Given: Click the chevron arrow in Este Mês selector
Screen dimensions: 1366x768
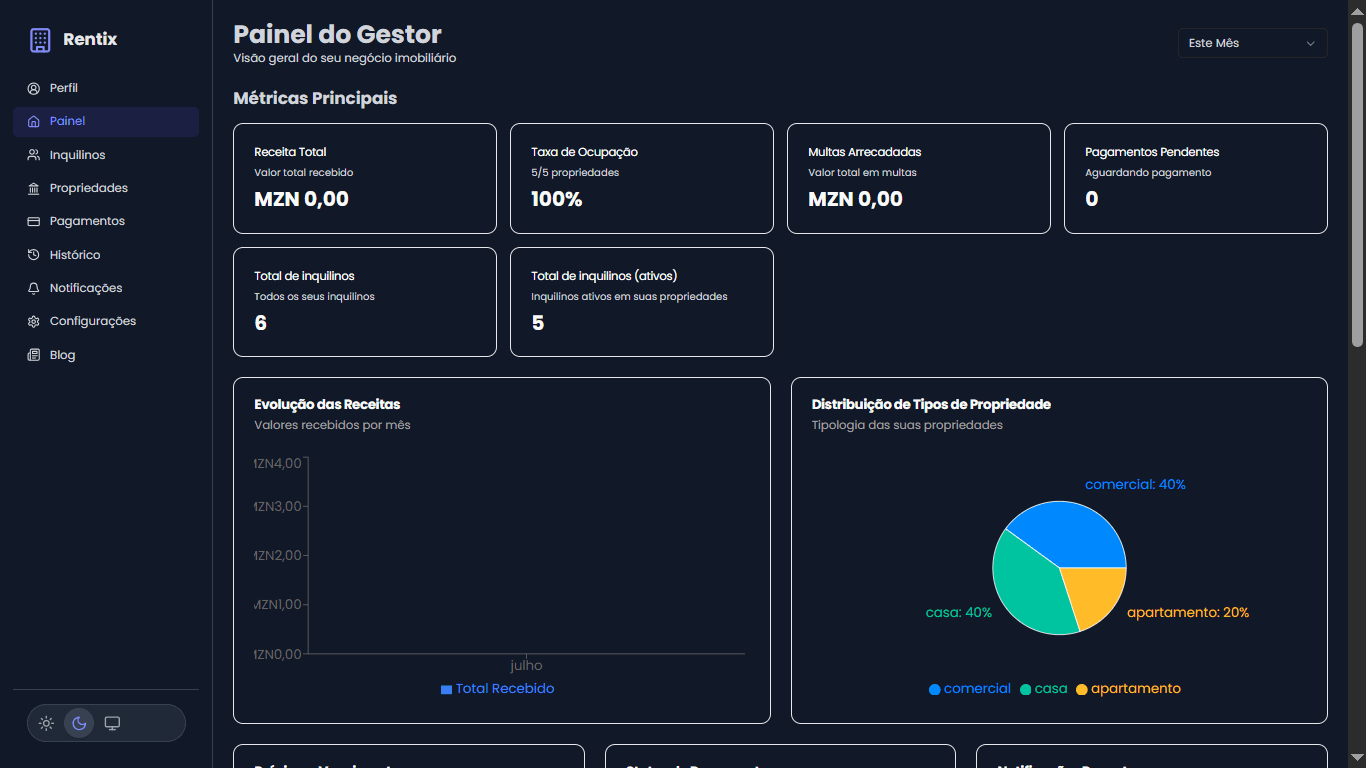Looking at the screenshot, I should [1310, 43].
